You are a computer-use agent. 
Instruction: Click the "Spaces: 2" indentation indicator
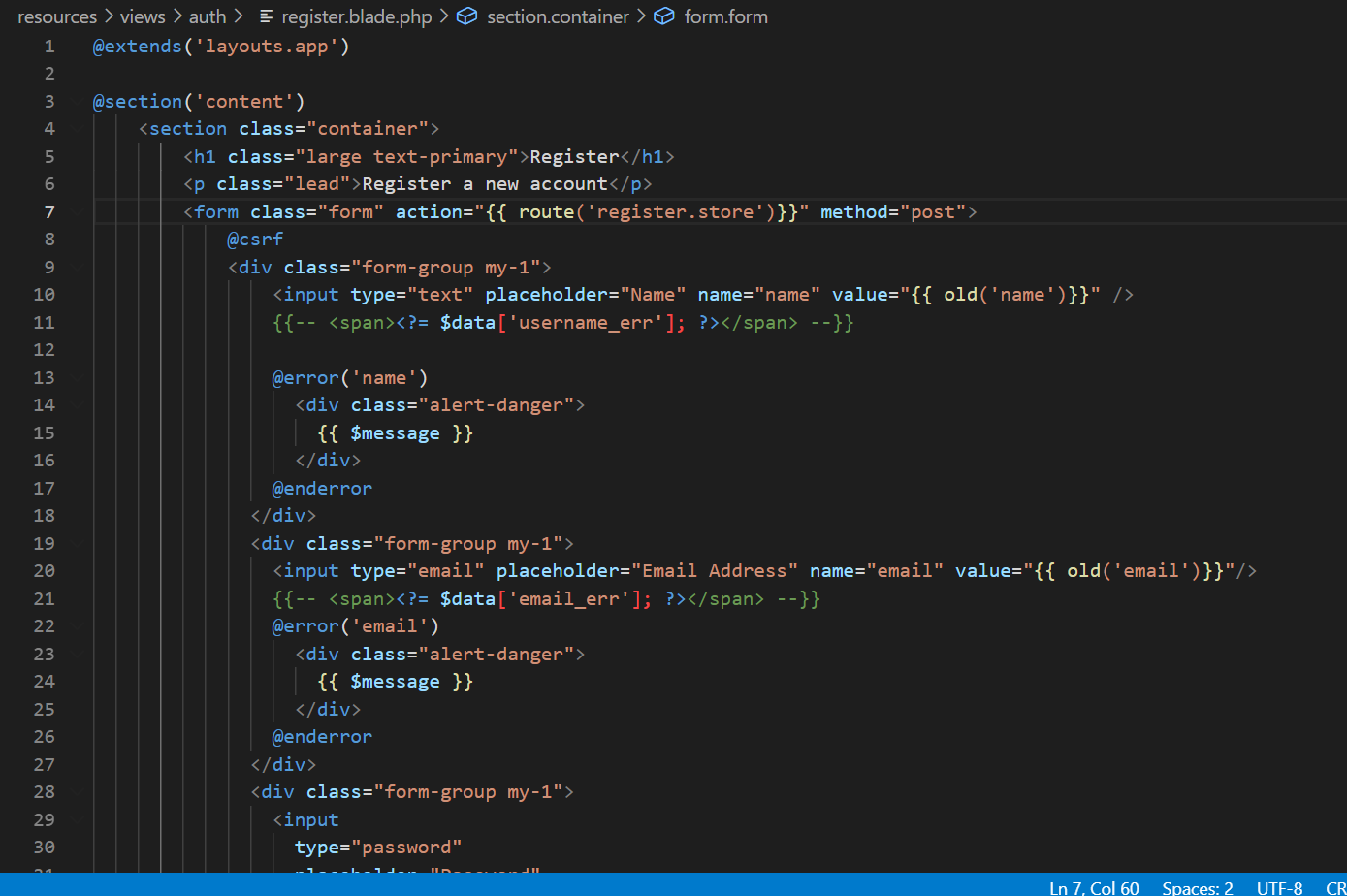[x=1197, y=888]
